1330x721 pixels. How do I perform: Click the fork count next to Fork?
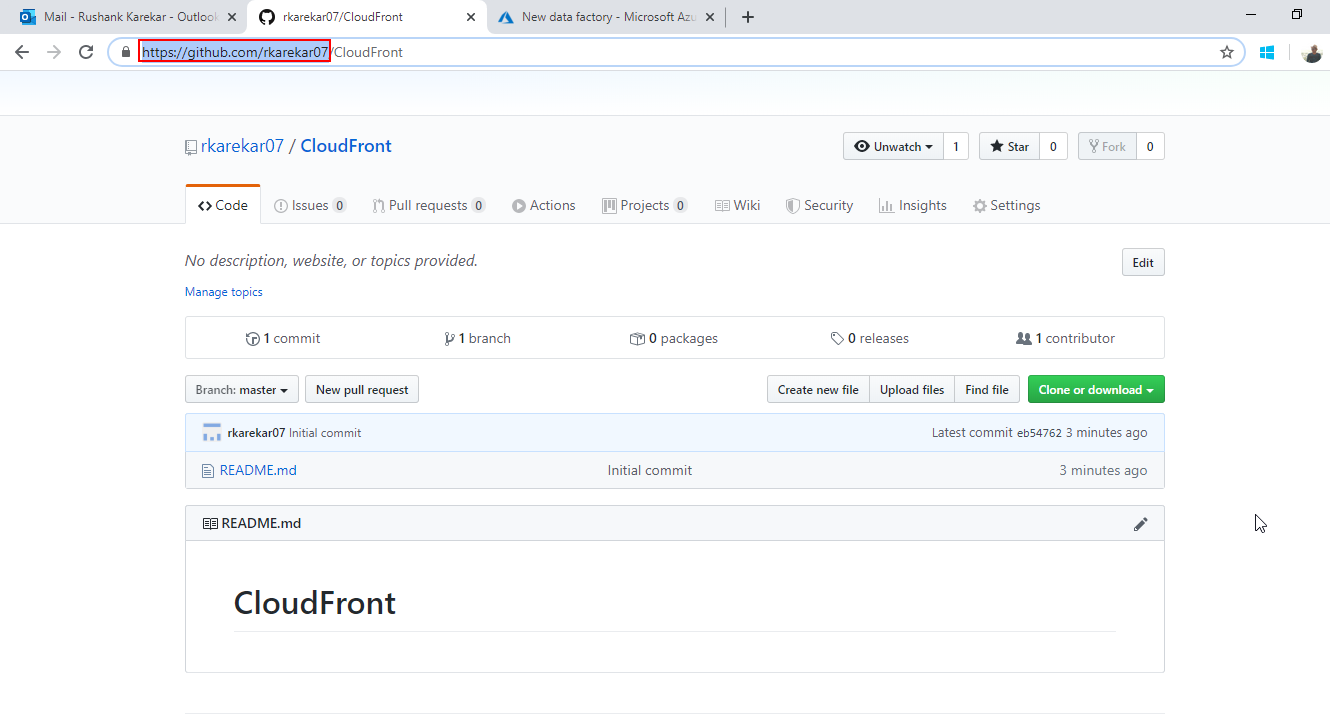(1150, 147)
